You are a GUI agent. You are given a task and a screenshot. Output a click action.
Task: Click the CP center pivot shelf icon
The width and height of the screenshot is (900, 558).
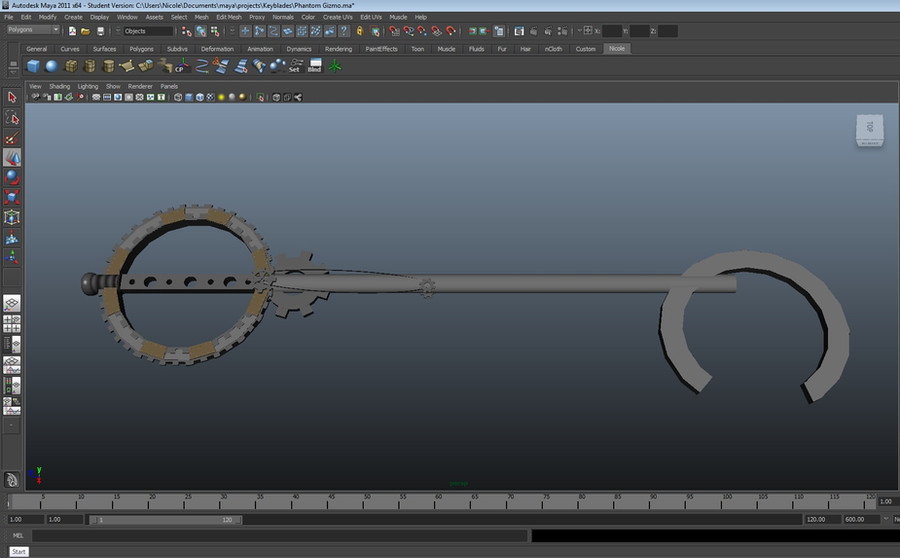point(181,66)
